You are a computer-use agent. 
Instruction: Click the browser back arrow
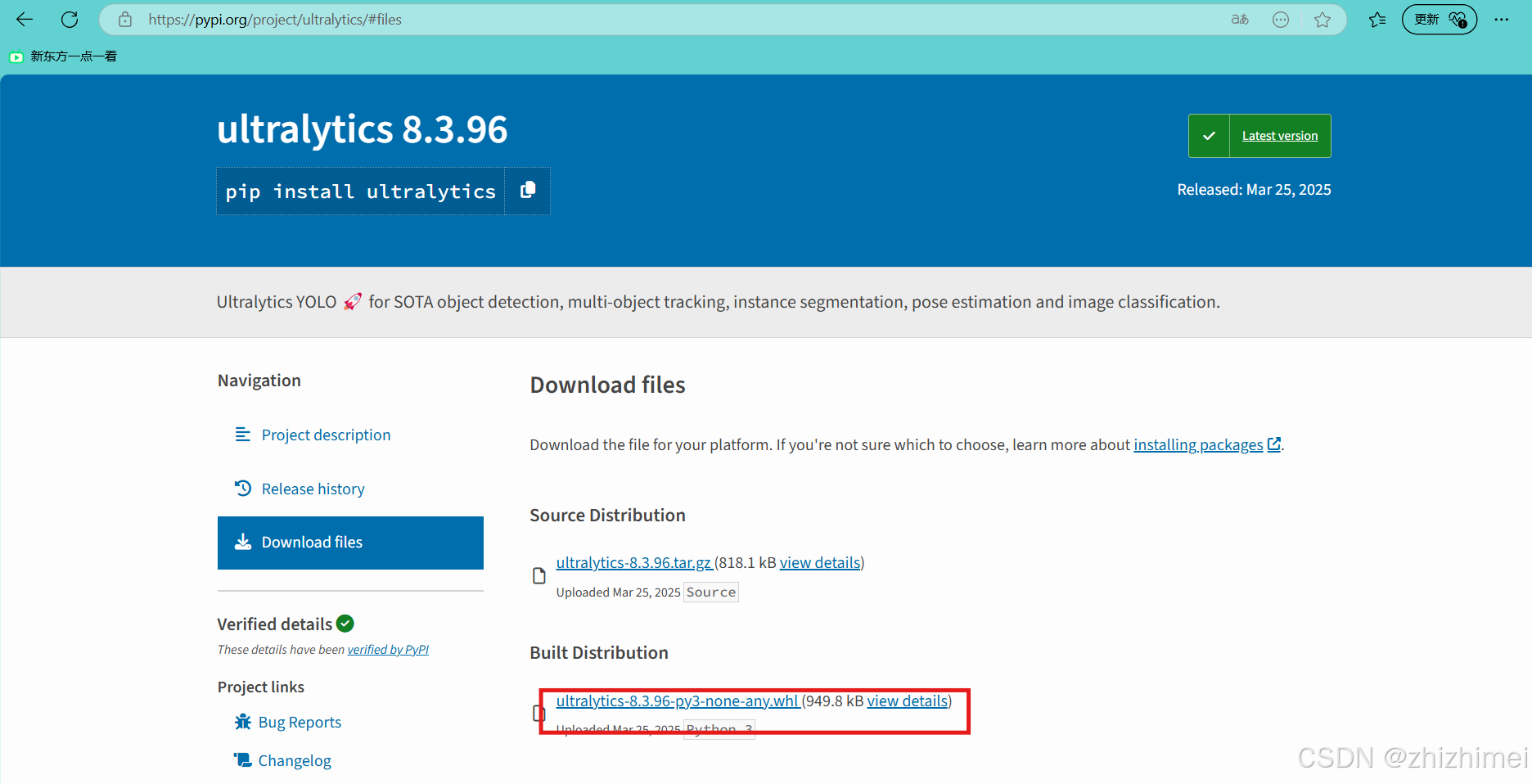pyautogui.click(x=25, y=19)
